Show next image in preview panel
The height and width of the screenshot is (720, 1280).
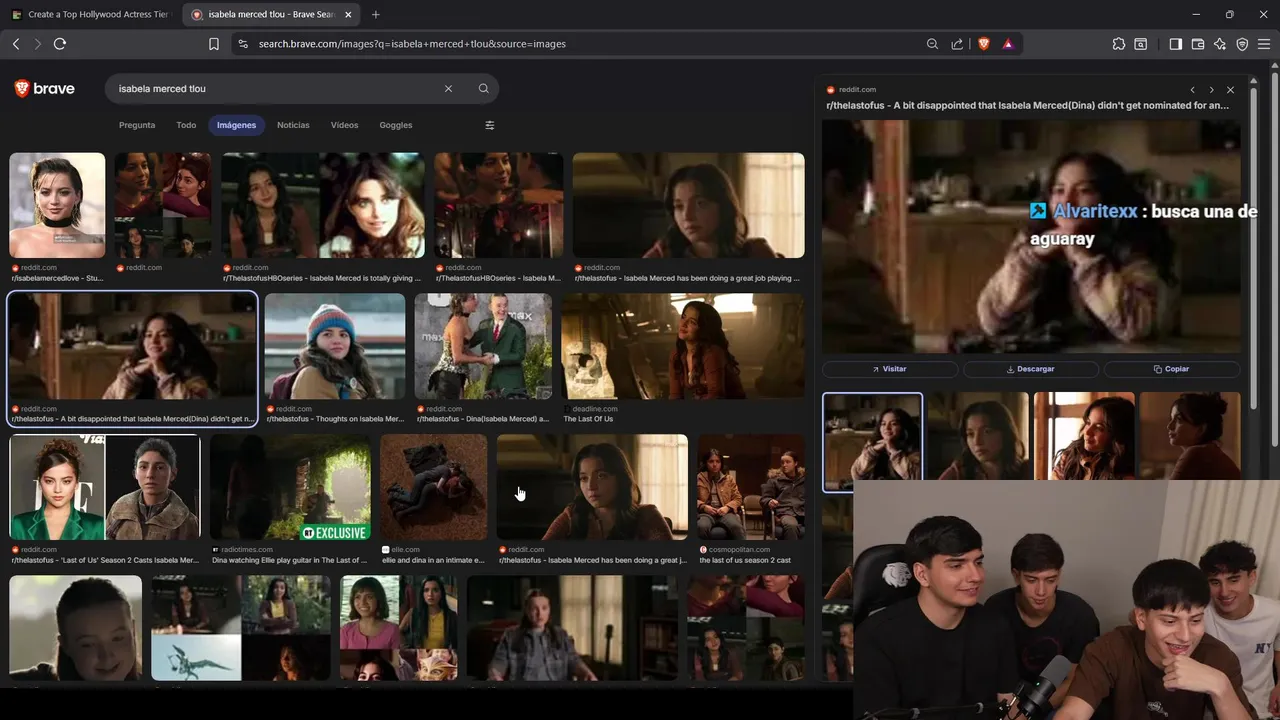point(1211,90)
